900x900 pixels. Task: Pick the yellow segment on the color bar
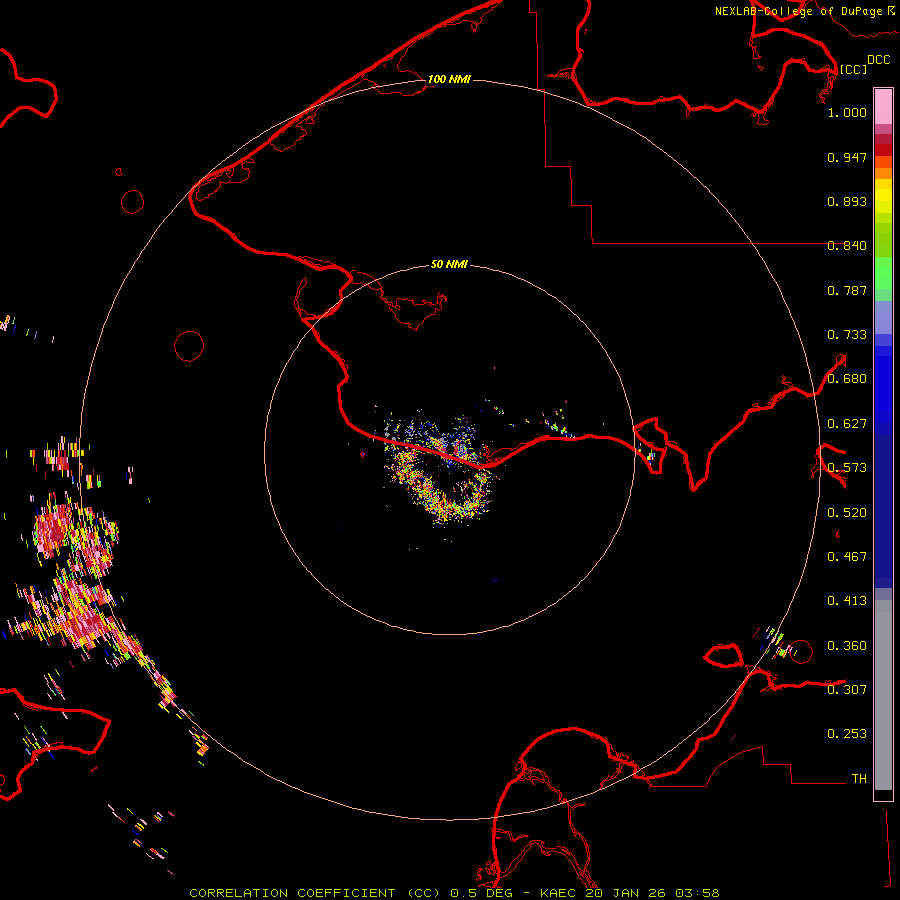pos(883,200)
